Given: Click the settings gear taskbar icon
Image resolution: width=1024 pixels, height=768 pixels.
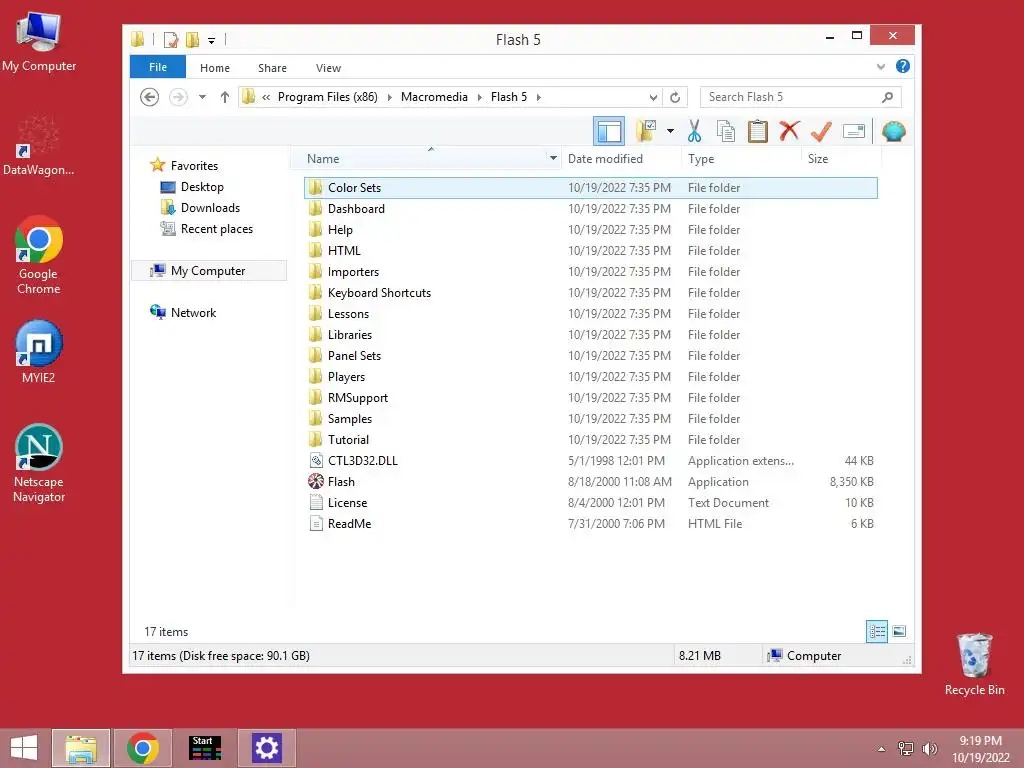Looking at the screenshot, I should pyautogui.click(x=266, y=748).
